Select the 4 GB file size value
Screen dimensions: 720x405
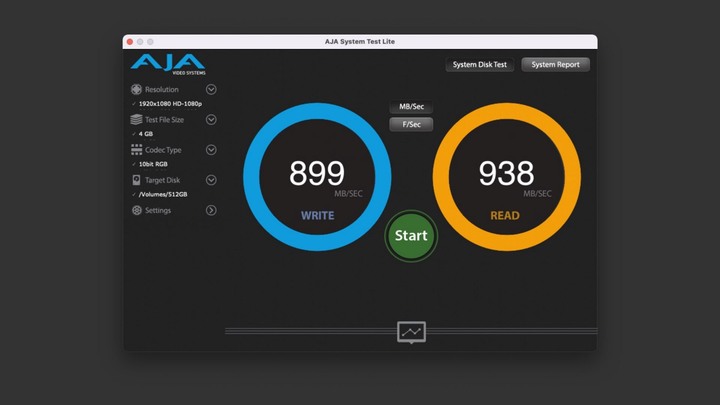(146, 134)
